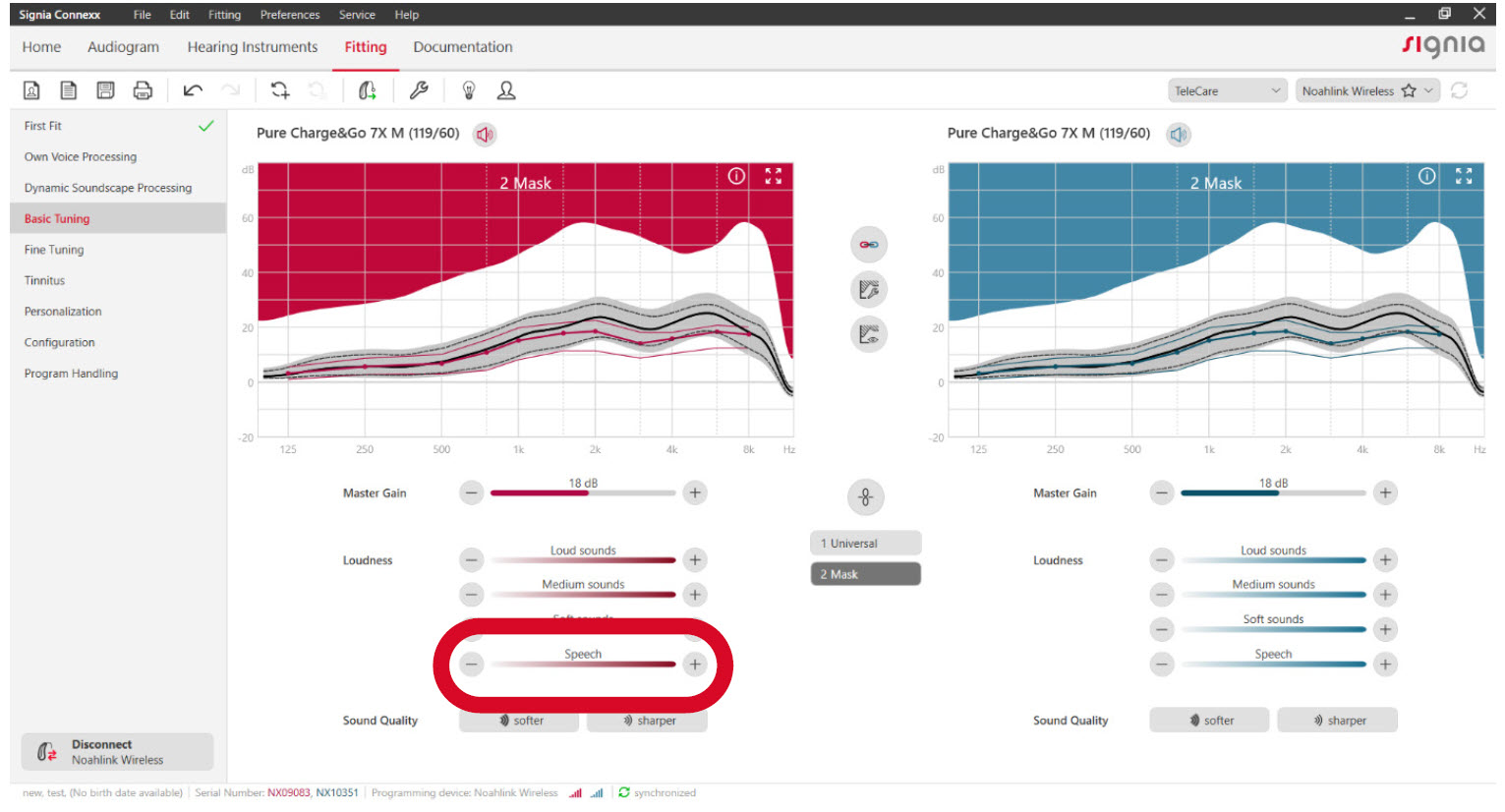The width and height of the screenshot is (1505, 812).
Task: Open Program Handling in the sidebar
Action: pos(118,374)
